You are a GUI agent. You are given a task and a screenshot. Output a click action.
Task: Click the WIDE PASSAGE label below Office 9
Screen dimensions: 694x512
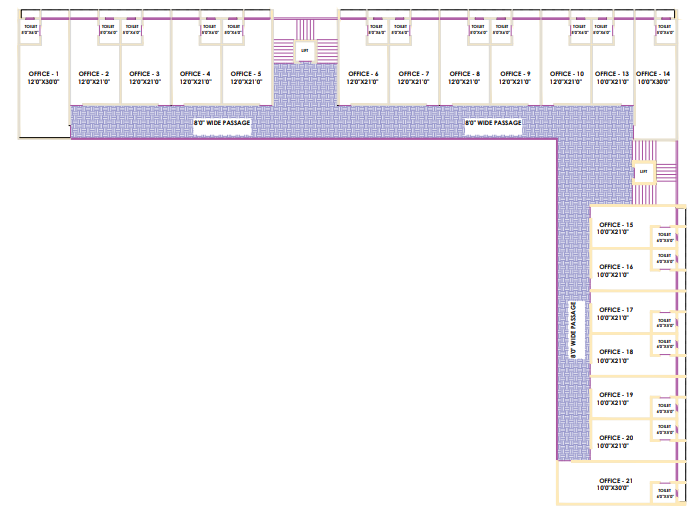[493, 123]
